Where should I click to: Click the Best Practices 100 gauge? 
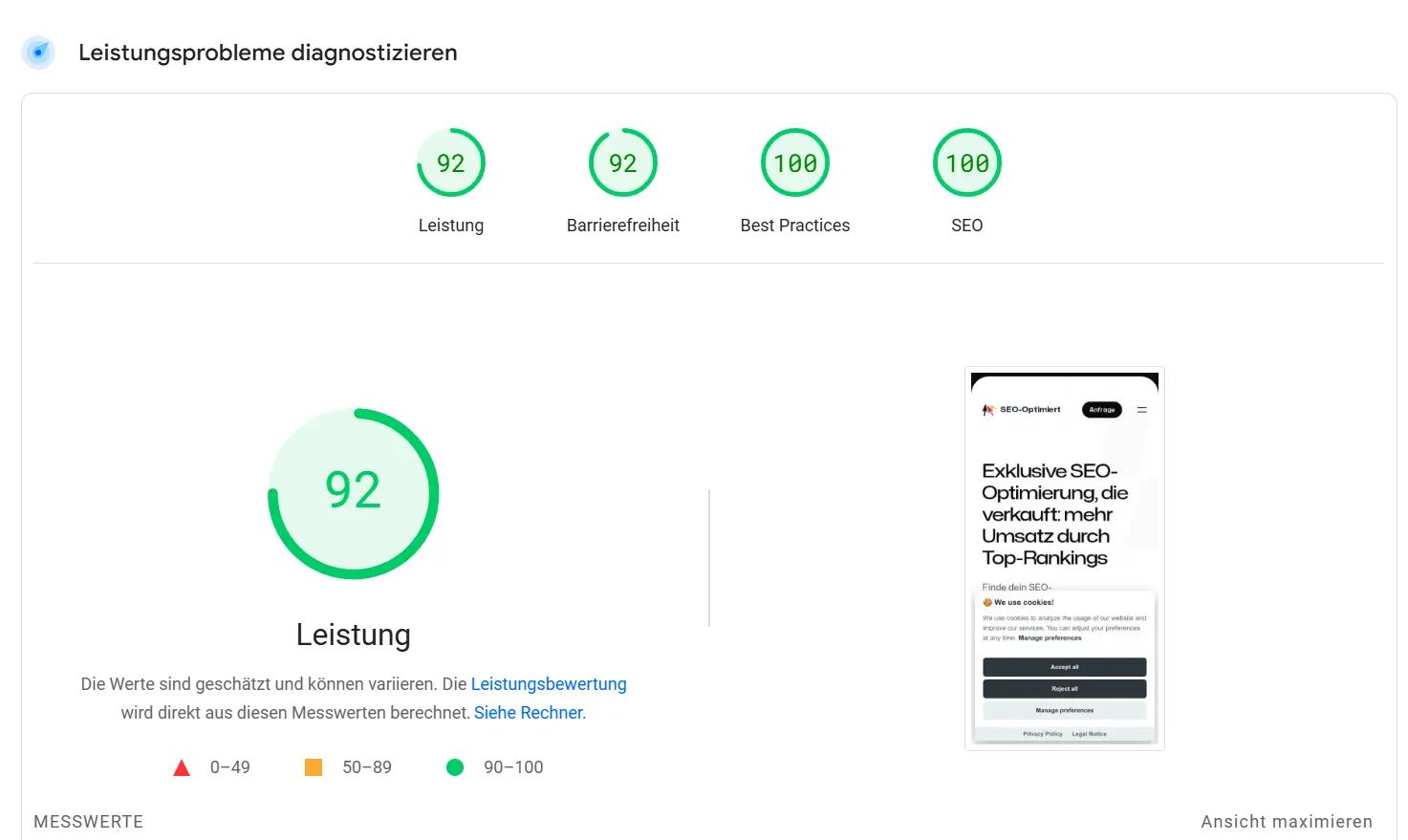tap(795, 162)
